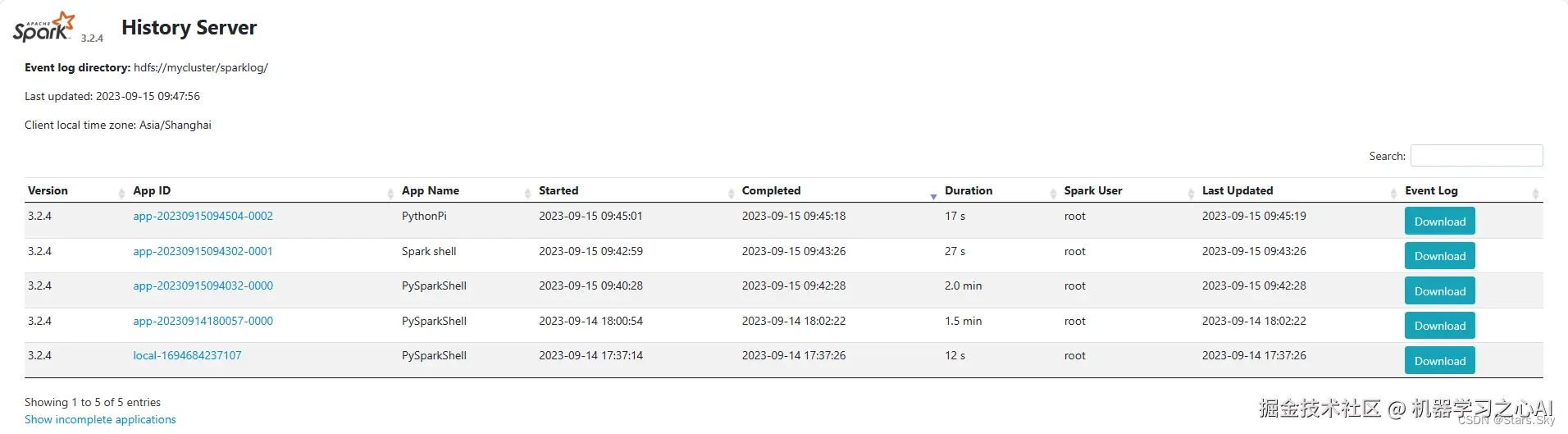Click the Apache Spark logo
Viewport: 1568px width, 434px height.
[44, 28]
